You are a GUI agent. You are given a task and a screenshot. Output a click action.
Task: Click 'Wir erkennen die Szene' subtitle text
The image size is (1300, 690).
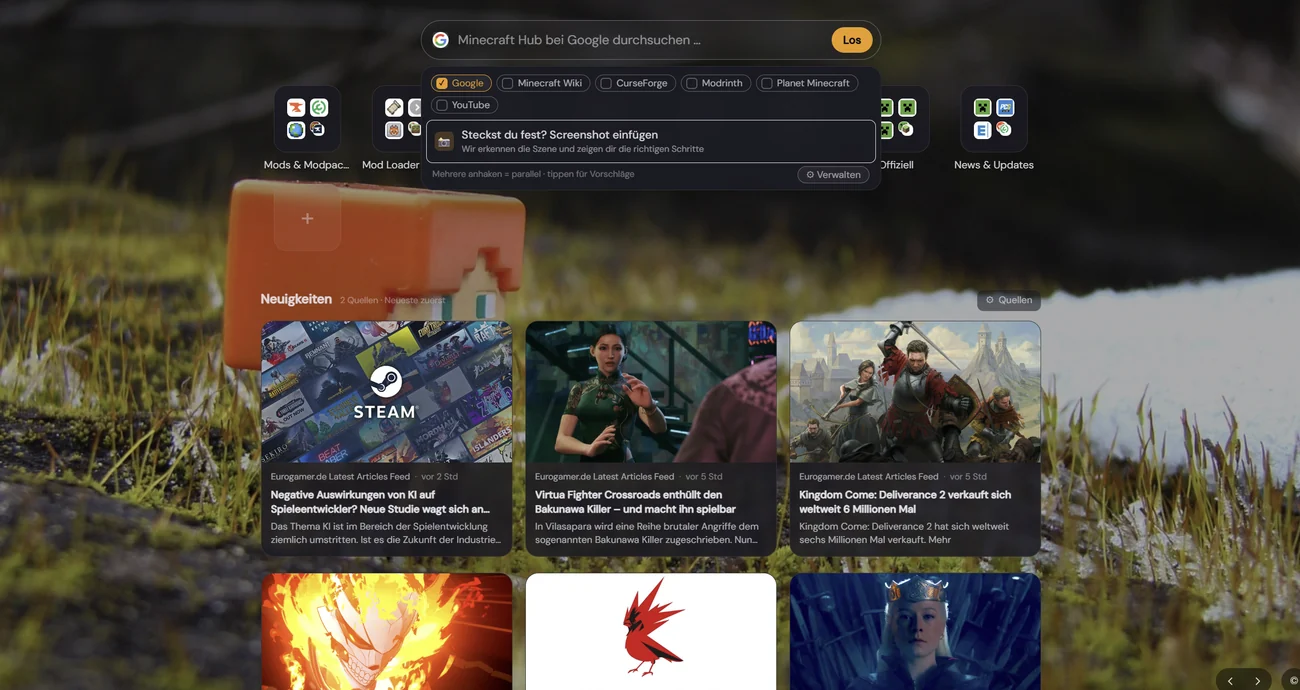(x=583, y=149)
